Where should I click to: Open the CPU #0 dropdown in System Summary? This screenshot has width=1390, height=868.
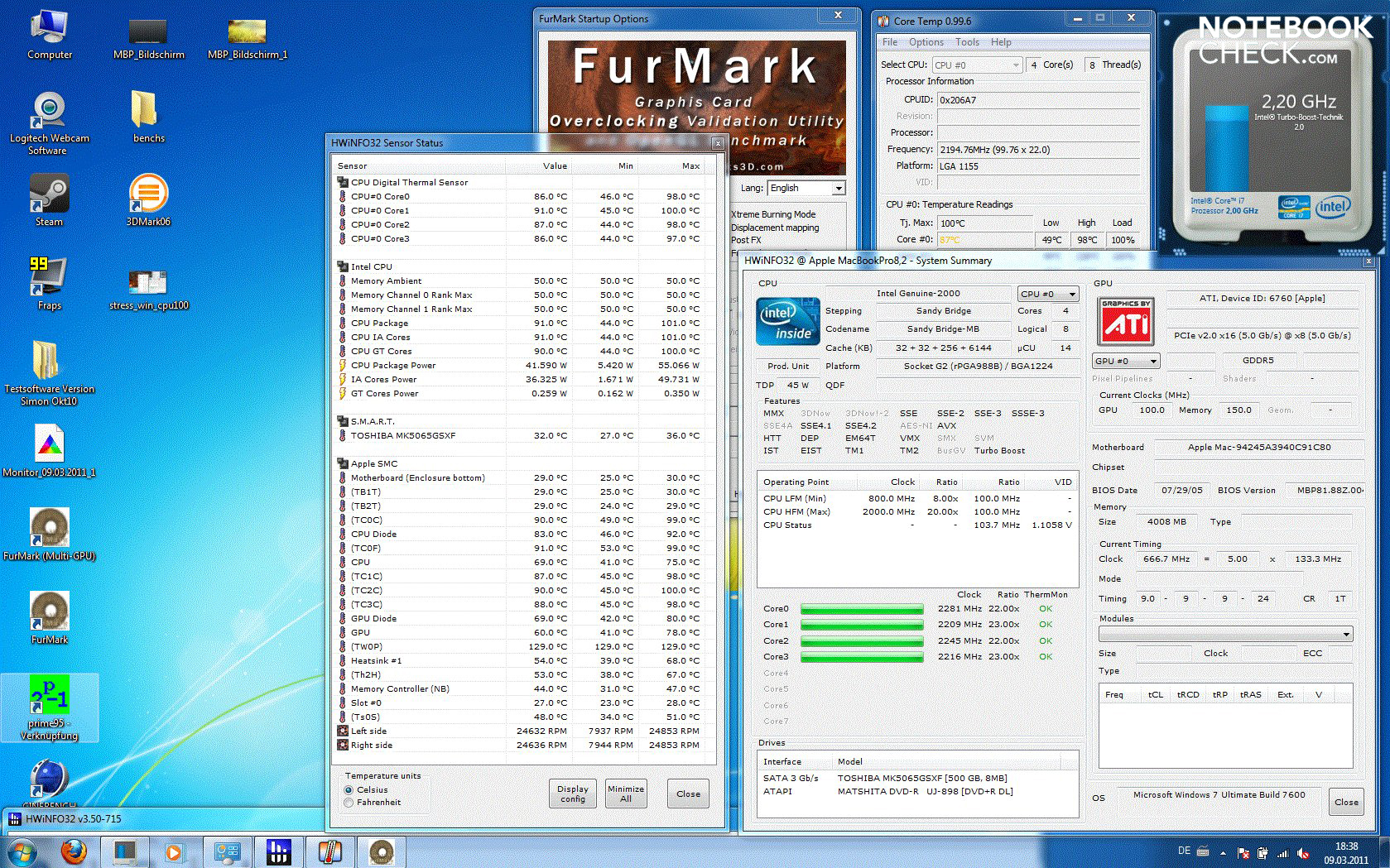(x=1048, y=294)
